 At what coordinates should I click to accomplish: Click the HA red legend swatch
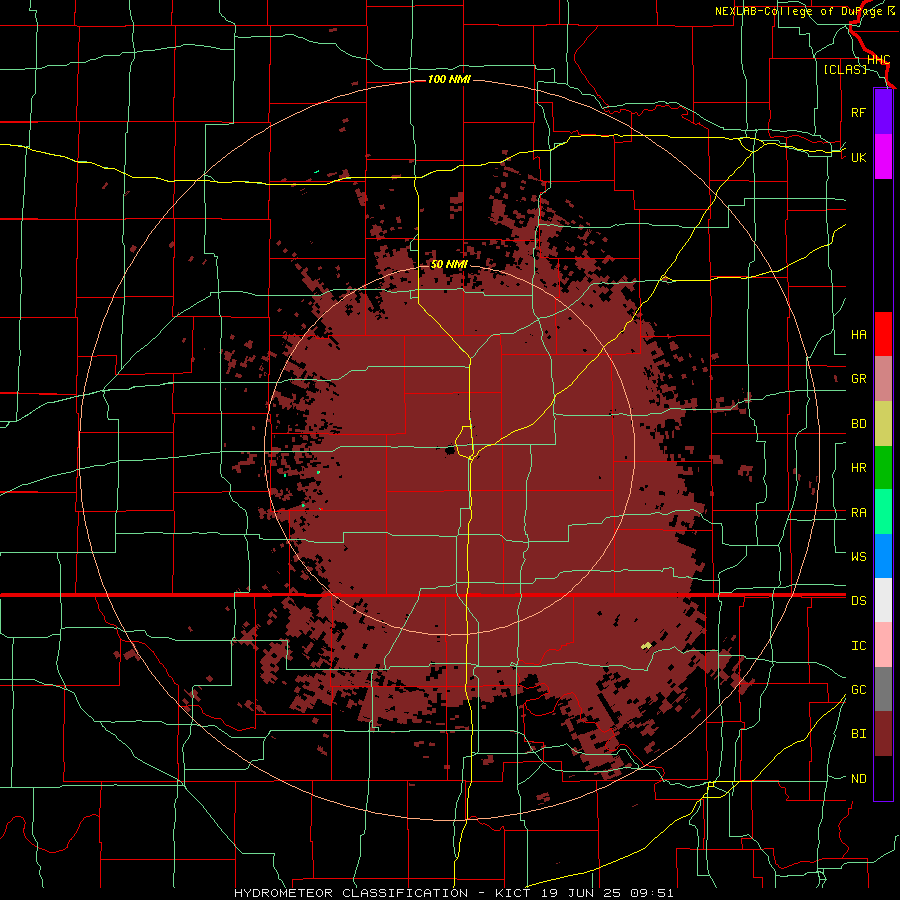point(883,334)
